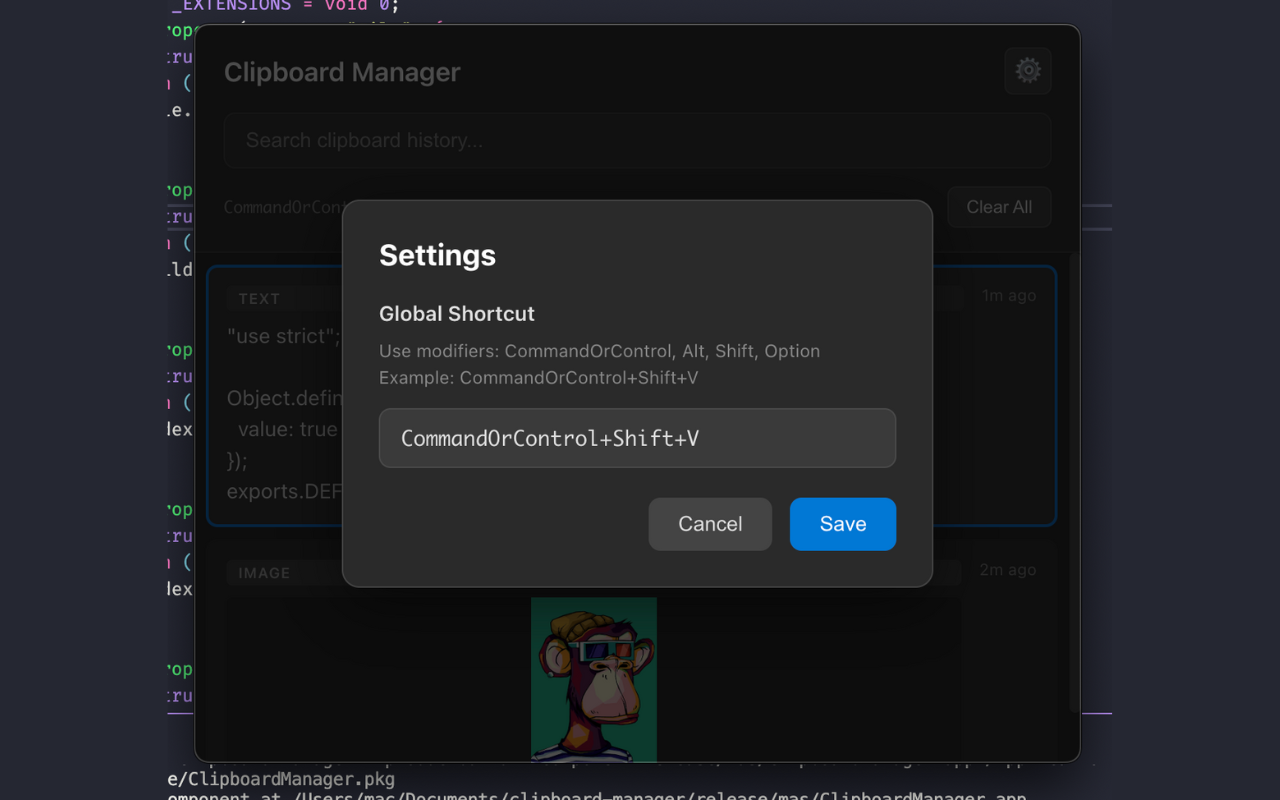Click the IMAGE type badge
Image resolution: width=1280 pixels, height=800 pixels.
click(264, 572)
